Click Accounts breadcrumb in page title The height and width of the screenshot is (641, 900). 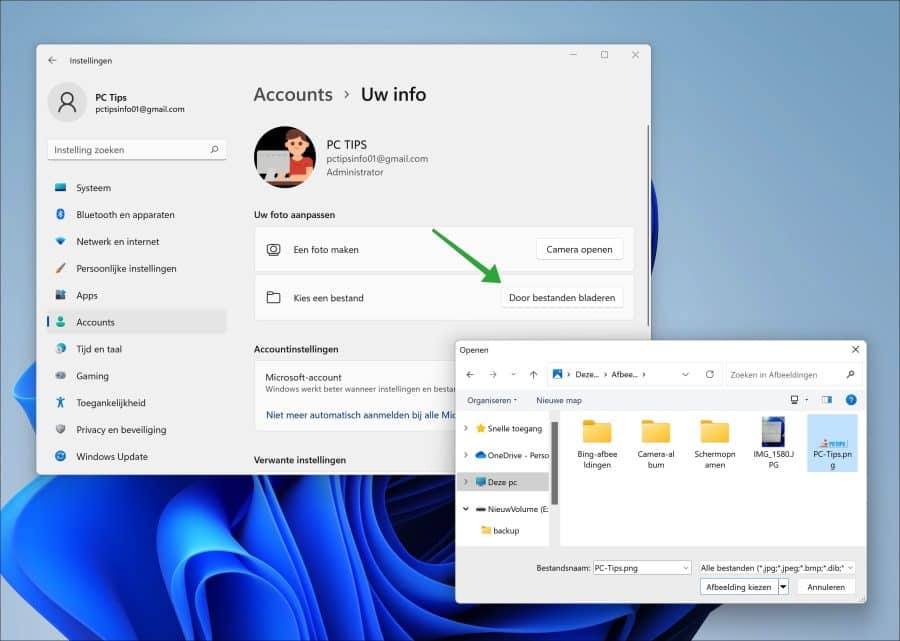[293, 95]
